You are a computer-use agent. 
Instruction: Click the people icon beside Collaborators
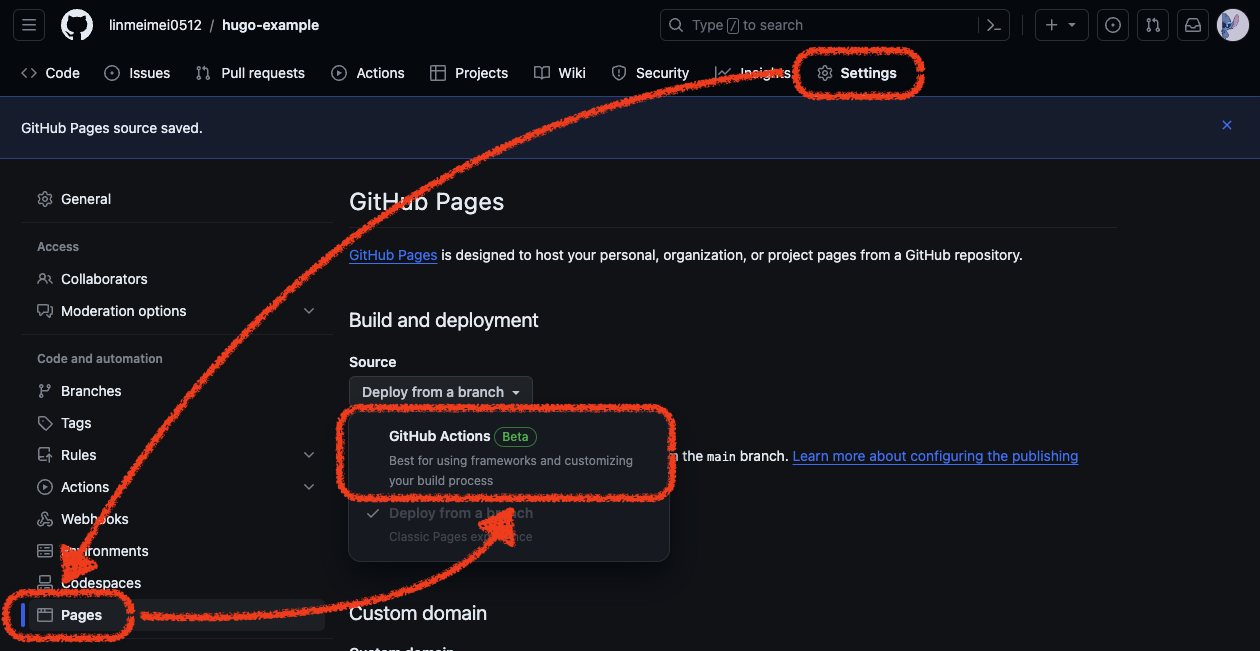(45, 279)
